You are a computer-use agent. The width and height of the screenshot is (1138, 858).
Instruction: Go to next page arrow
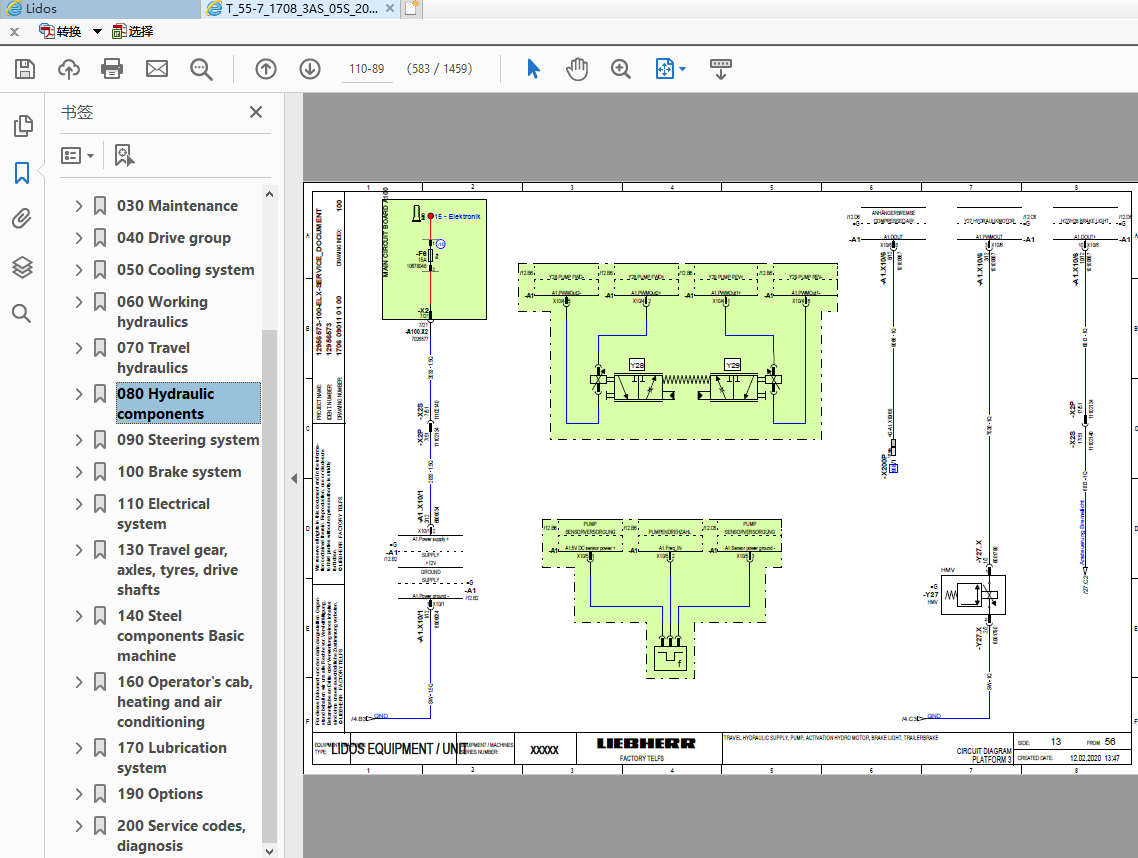click(309, 69)
